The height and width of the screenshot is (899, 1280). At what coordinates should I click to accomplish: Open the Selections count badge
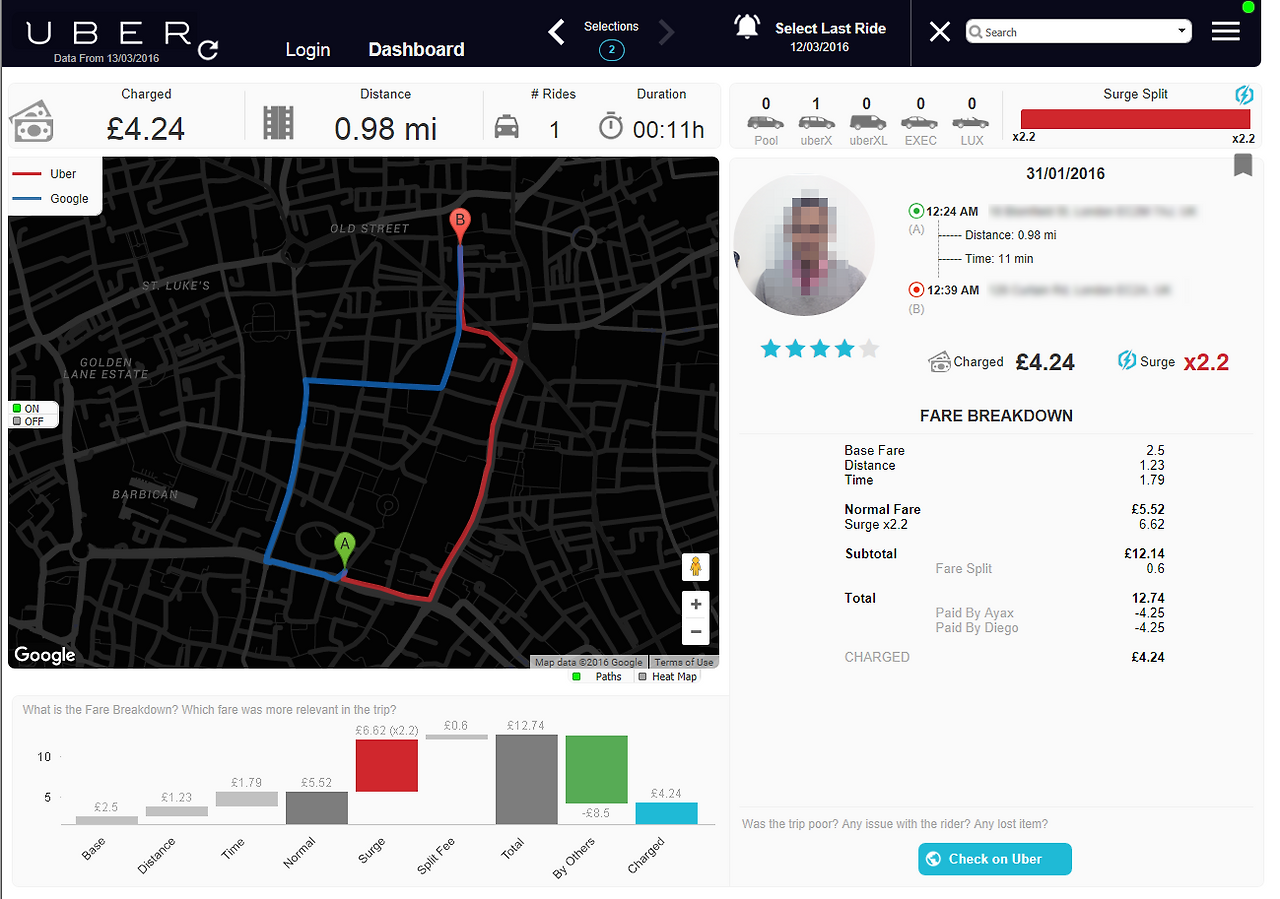point(612,50)
